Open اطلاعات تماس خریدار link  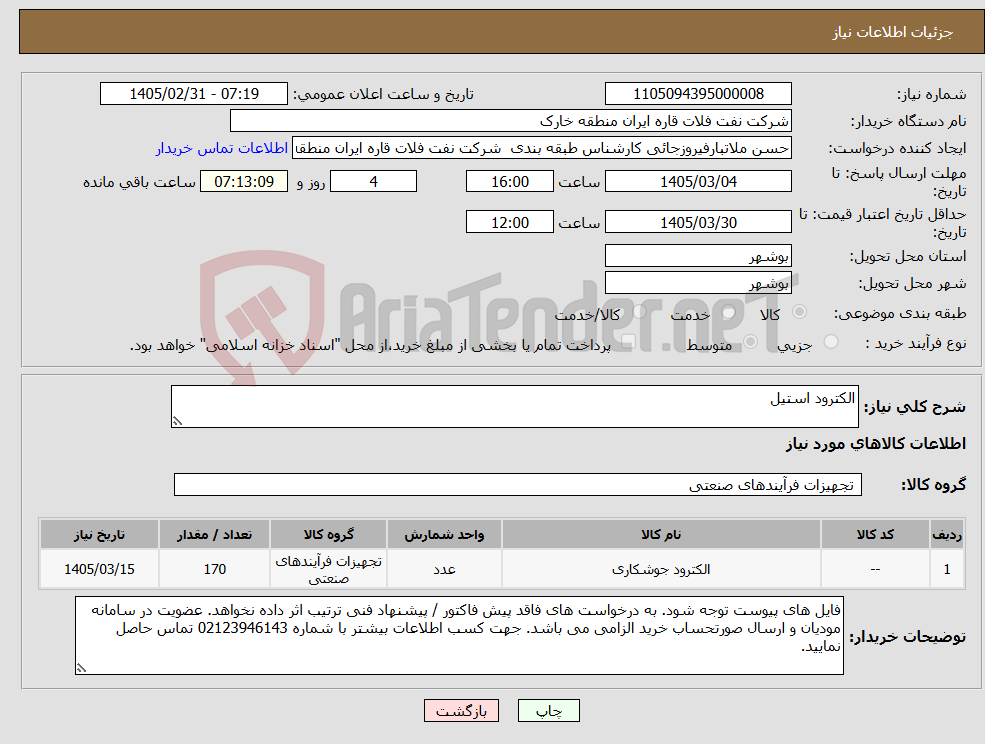[x=222, y=148]
